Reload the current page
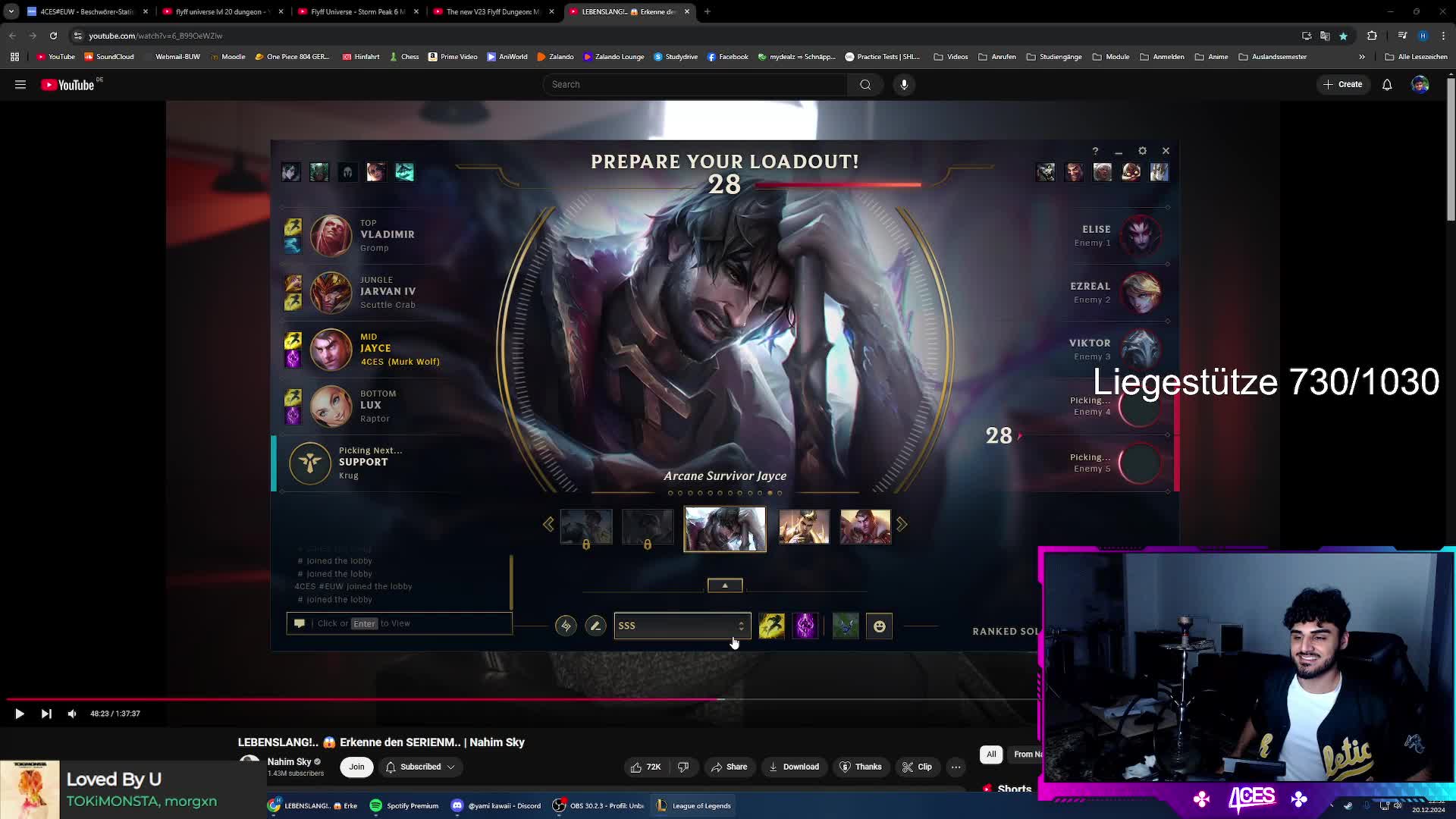The image size is (1456, 819). click(x=53, y=36)
